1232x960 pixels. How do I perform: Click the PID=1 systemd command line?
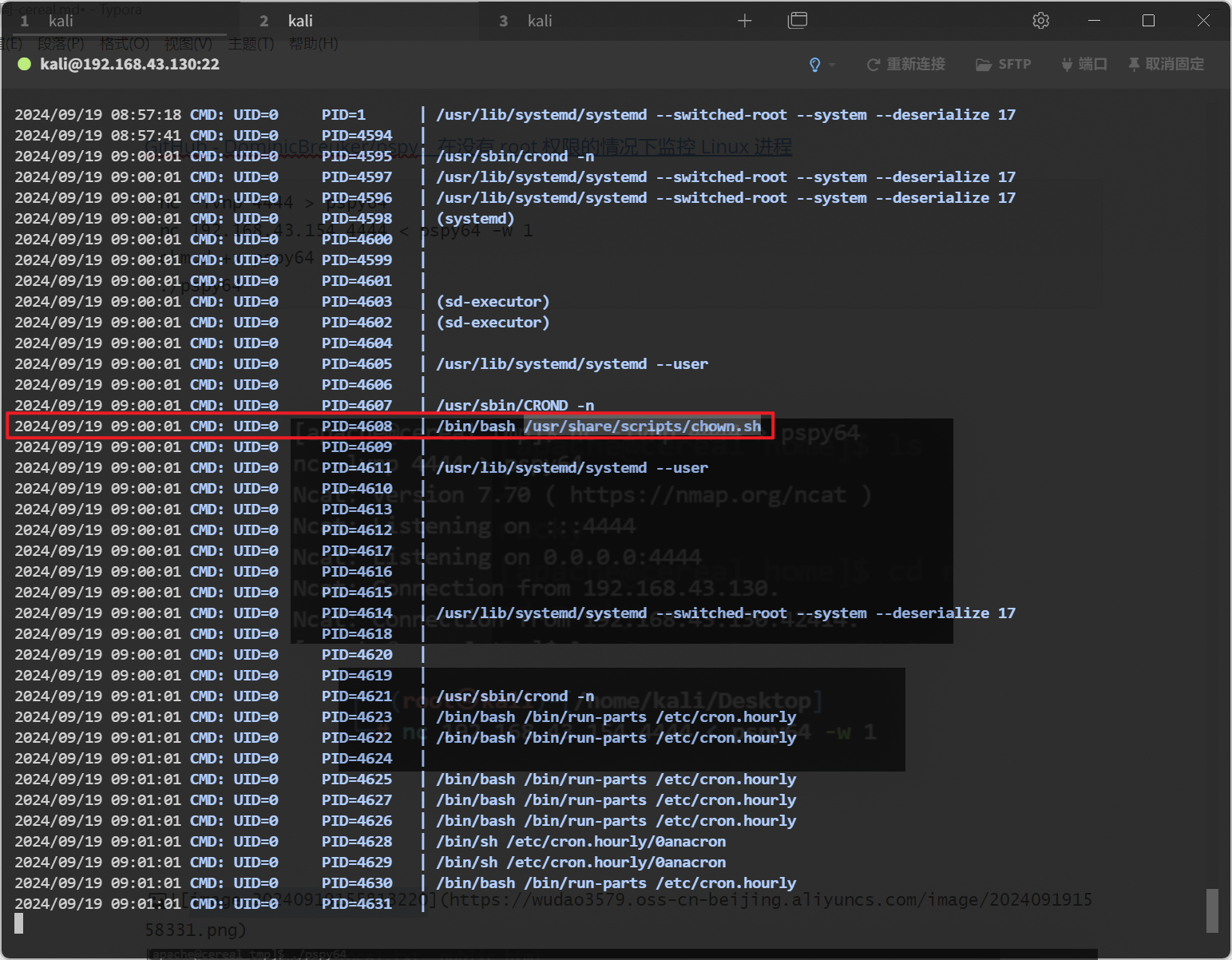[726, 115]
